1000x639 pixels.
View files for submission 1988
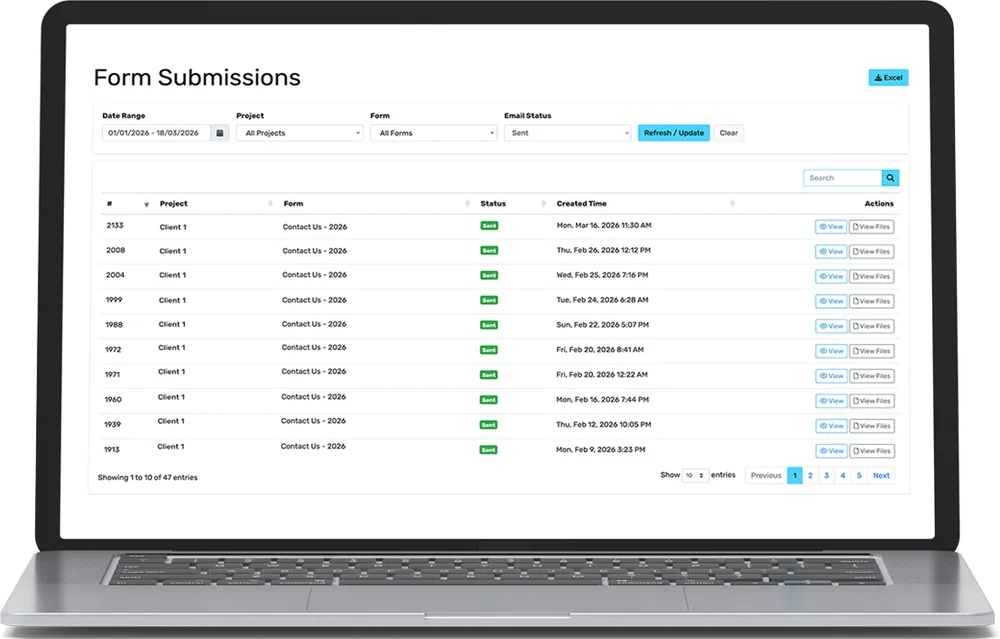pyautogui.click(x=871, y=327)
